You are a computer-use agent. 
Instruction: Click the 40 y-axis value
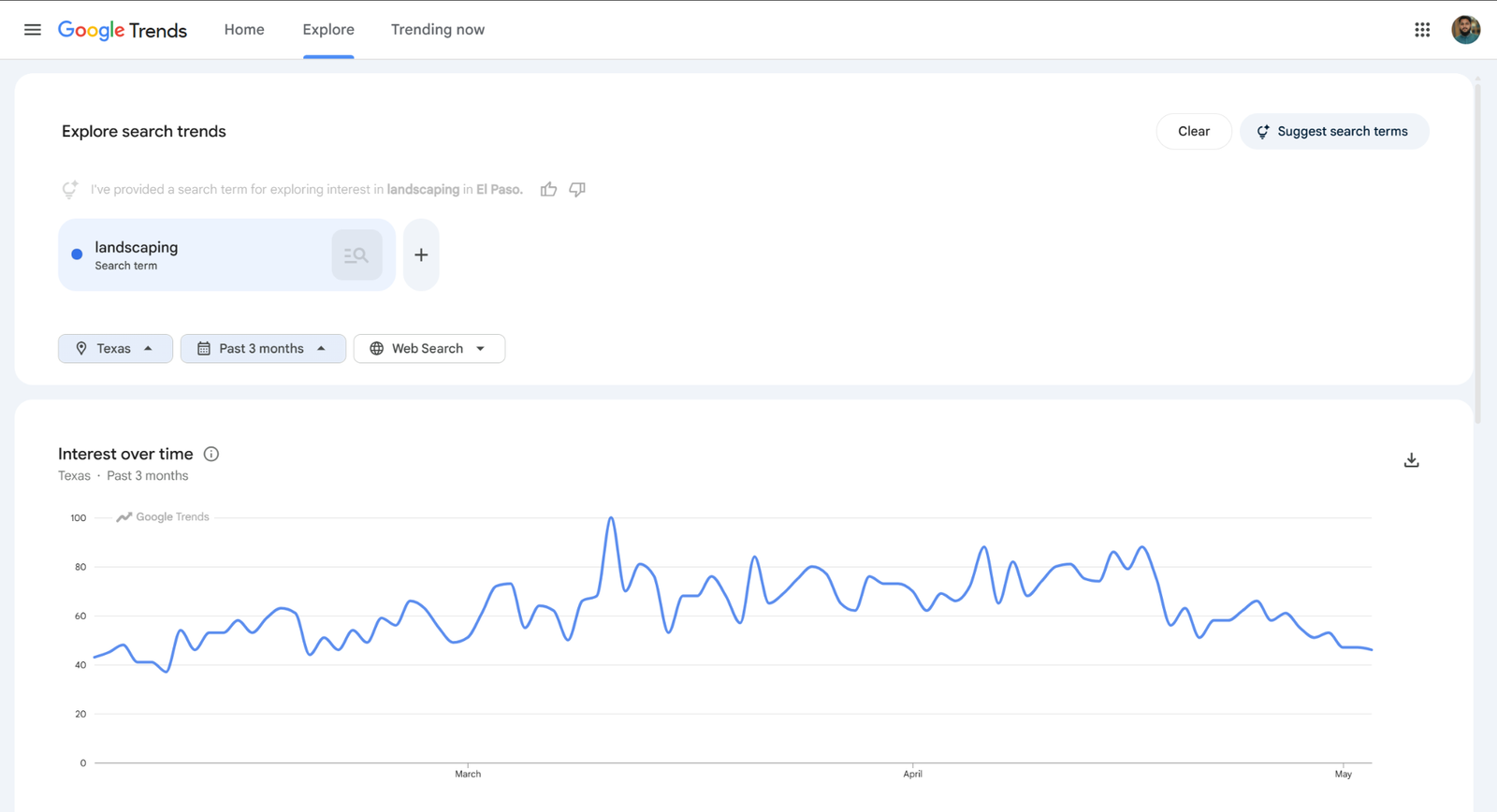click(80, 665)
